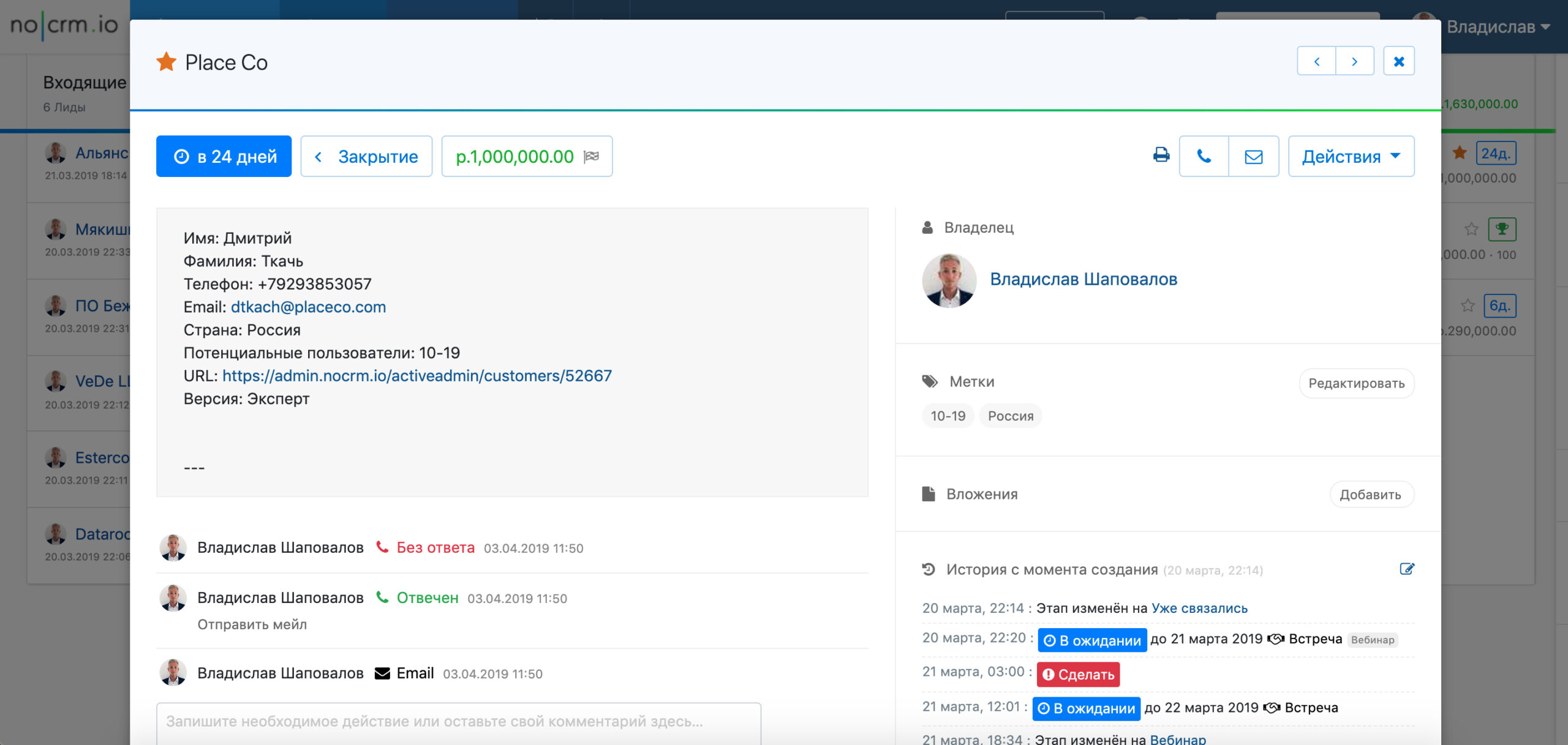
Task: Go to previous lead with left arrow
Action: coord(1316,61)
